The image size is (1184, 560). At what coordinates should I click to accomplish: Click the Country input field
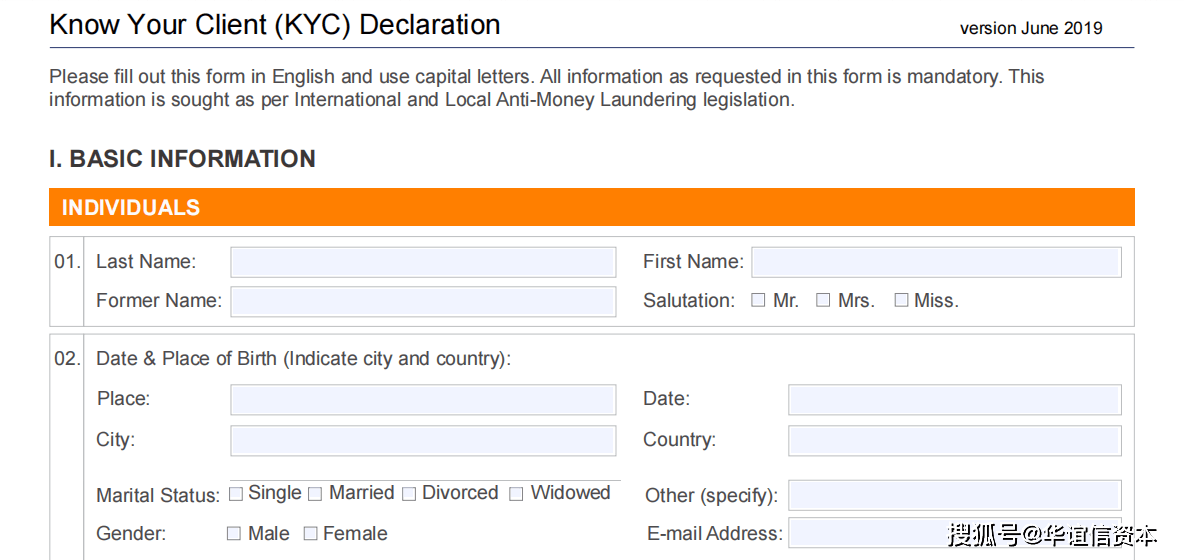954,440
